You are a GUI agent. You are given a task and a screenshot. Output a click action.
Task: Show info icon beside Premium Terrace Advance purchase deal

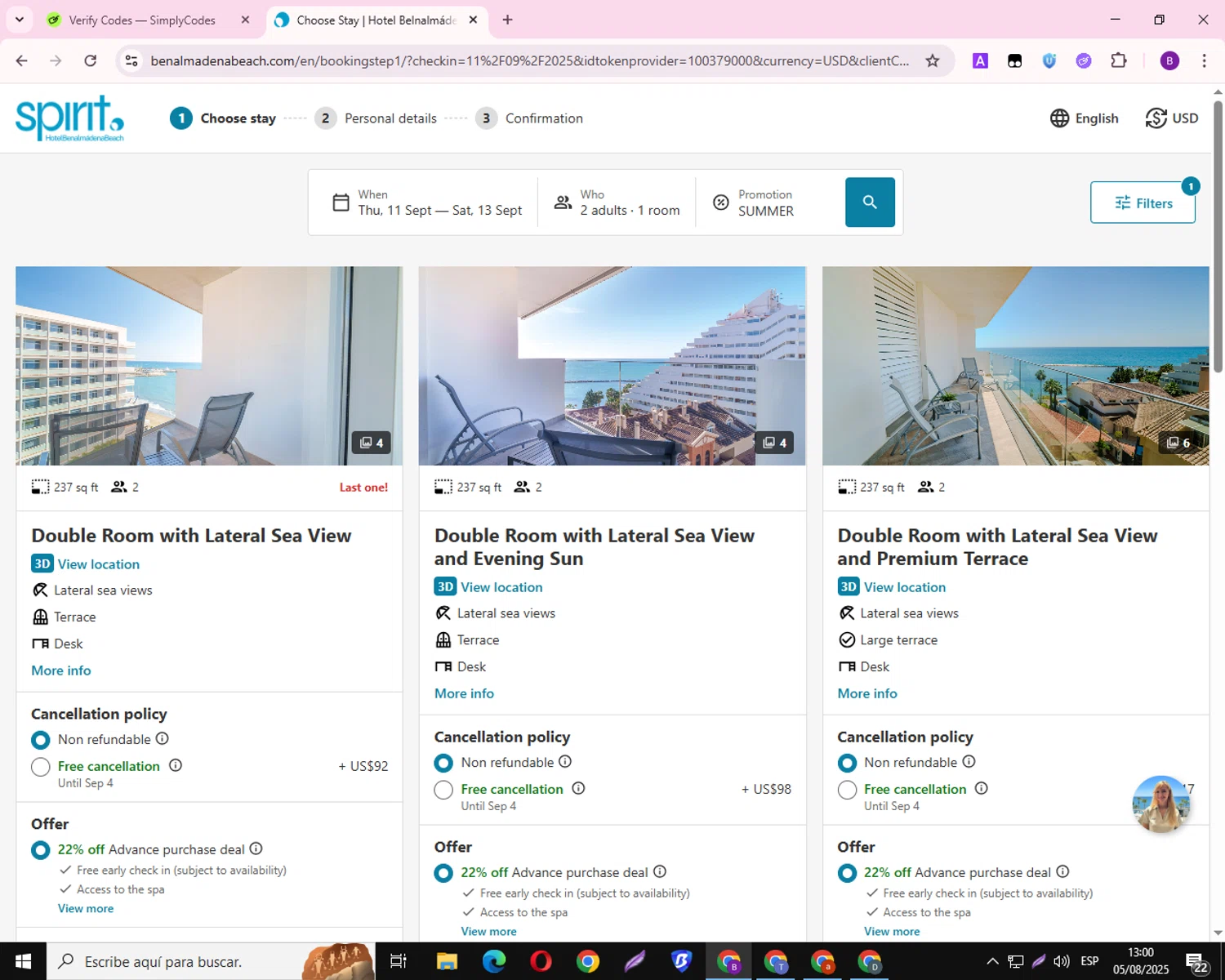(1062, 871)
